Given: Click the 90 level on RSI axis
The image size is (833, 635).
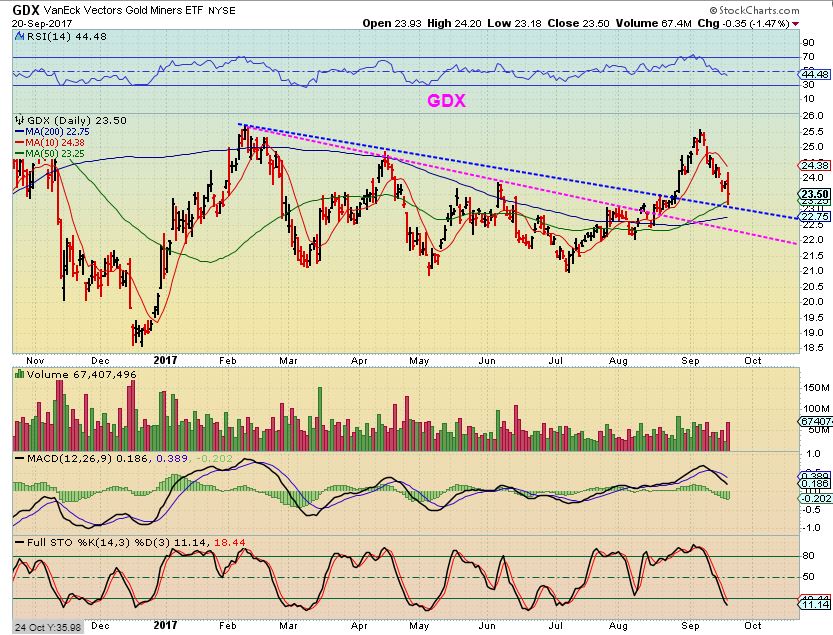Looking at the screenshot, I should [809, 43].
